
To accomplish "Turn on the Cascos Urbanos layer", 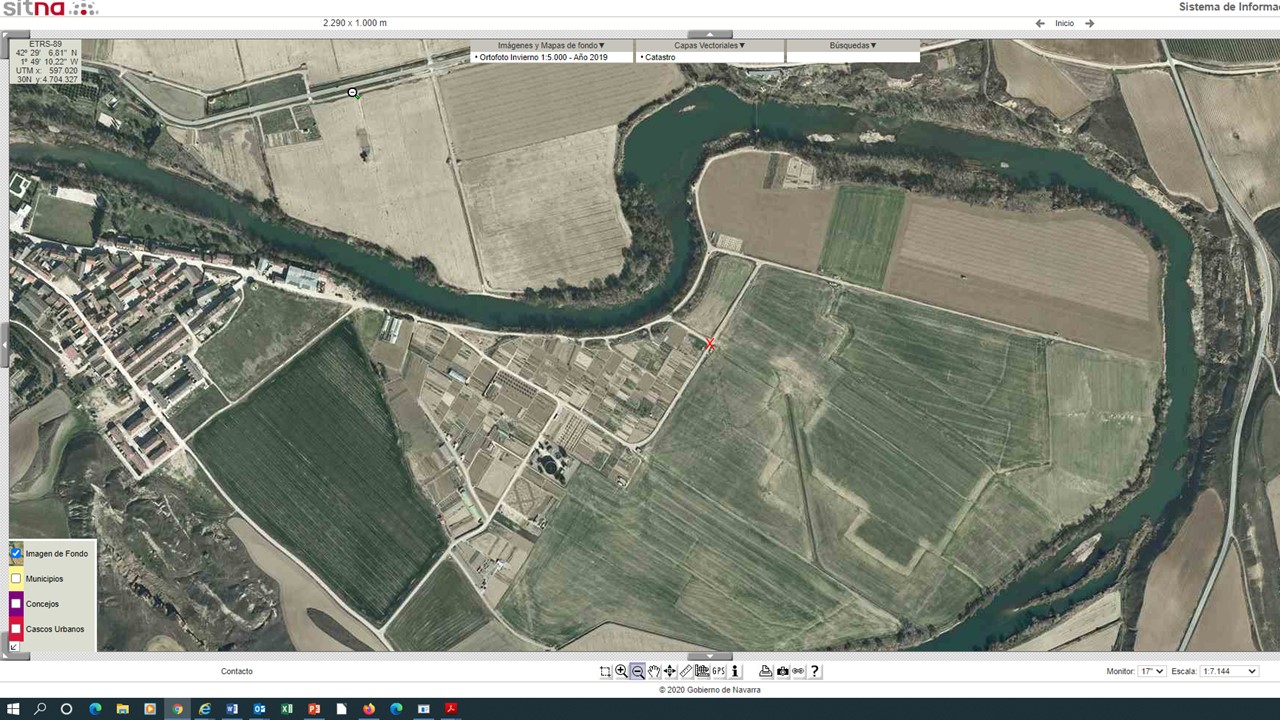I will [16, 629].
